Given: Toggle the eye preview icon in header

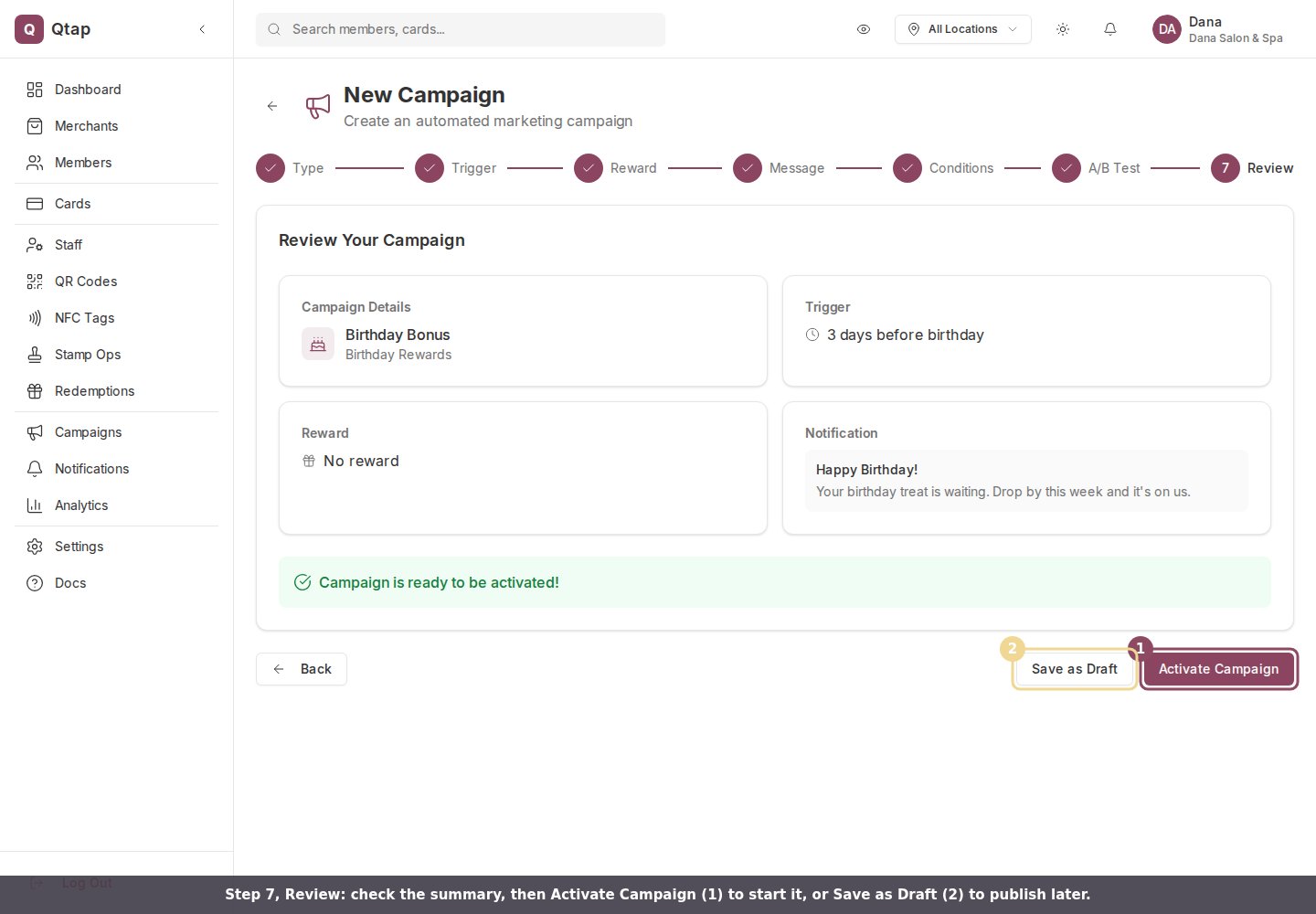Looking at the screenshot, I should (x=864, y=29).
